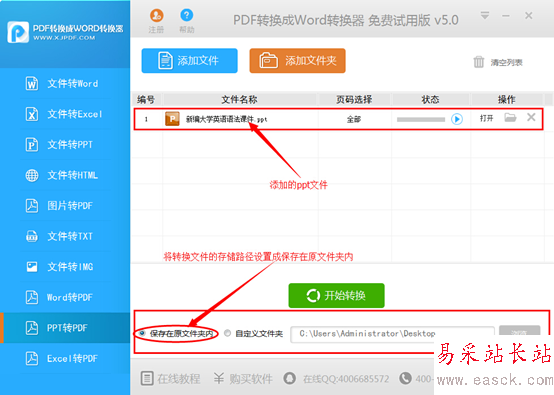
Task: Open the title bar dropdown menu arrow
Action: click(x=485, y=16)
